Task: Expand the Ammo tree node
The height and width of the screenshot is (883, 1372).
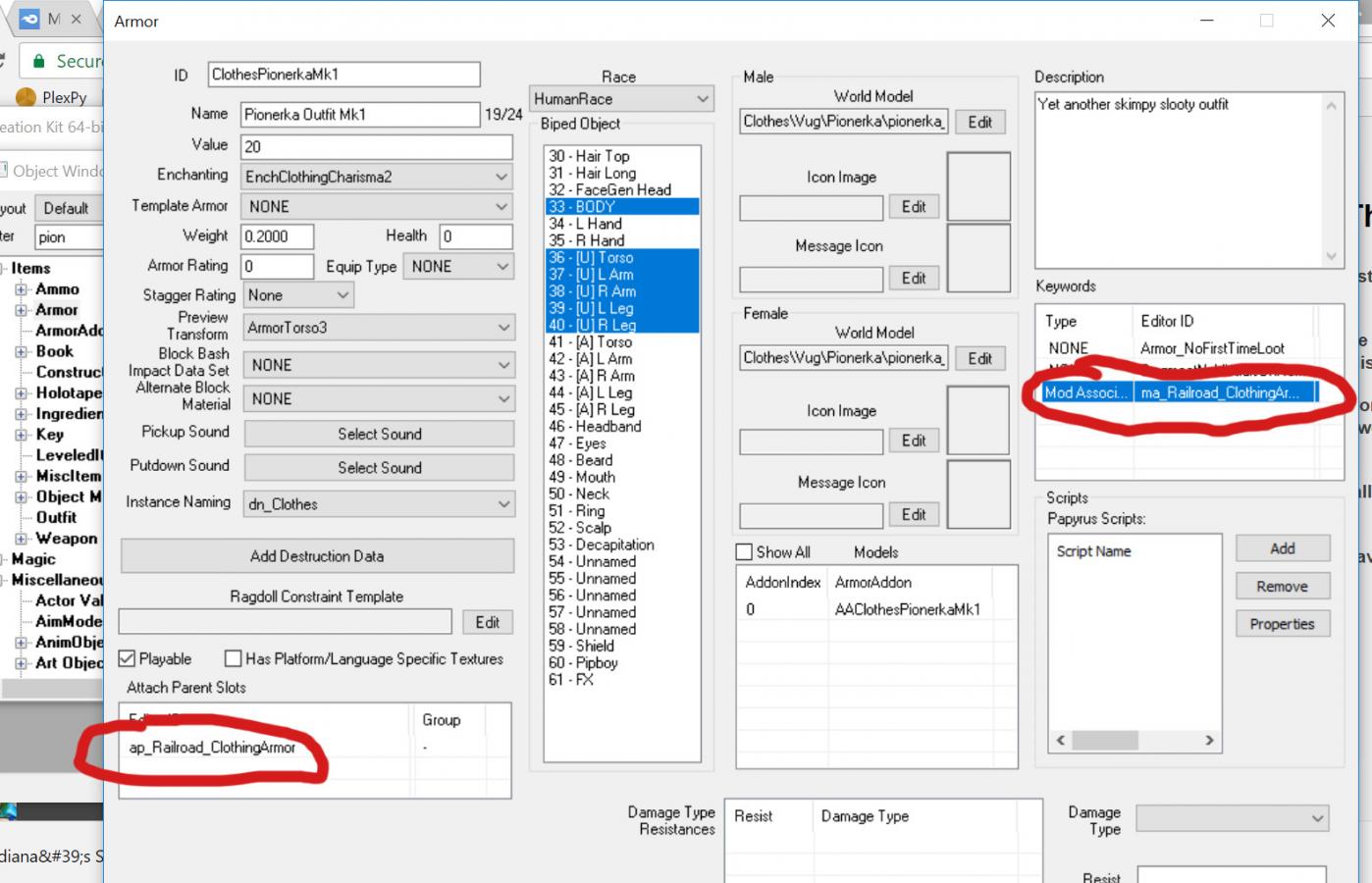Action: point(21,289)
